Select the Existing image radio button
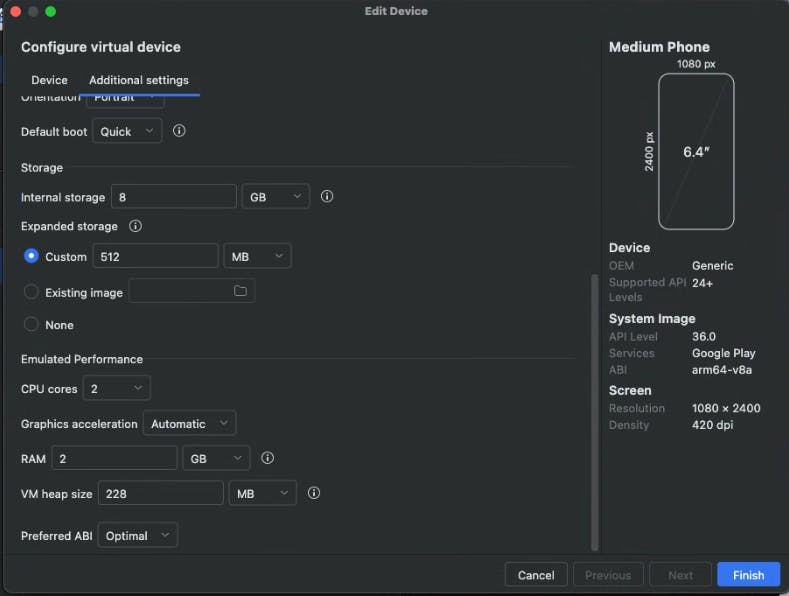The image size is (789, 596). [31, 292]
